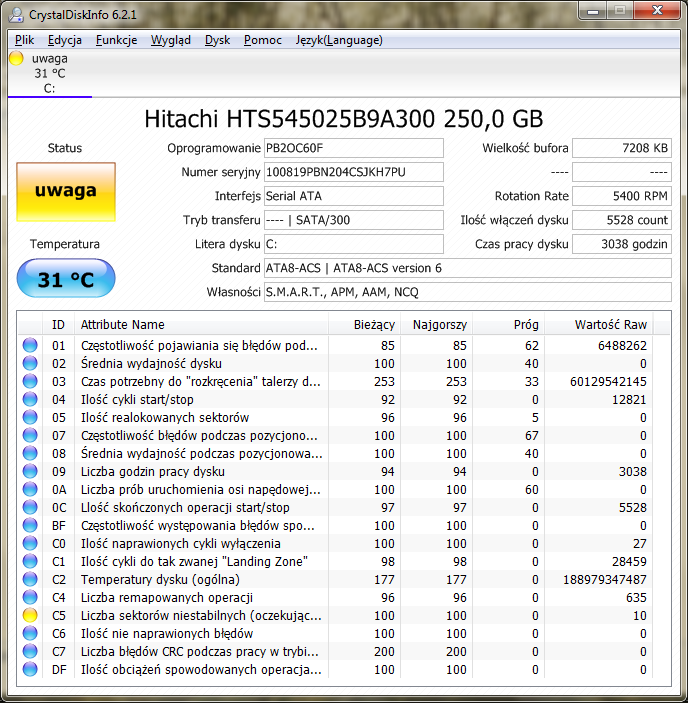Click the Rotation Rate field 5400 RPM

point(622,196)
